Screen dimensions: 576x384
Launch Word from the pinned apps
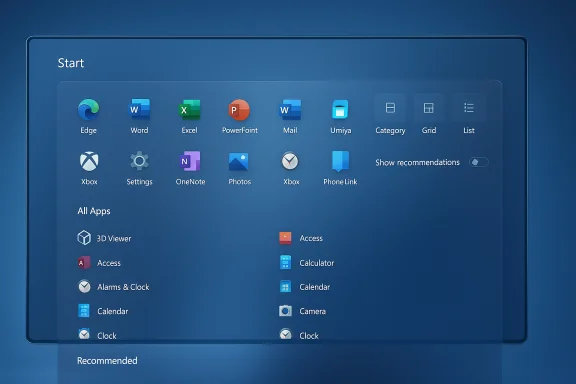[139, 116]
